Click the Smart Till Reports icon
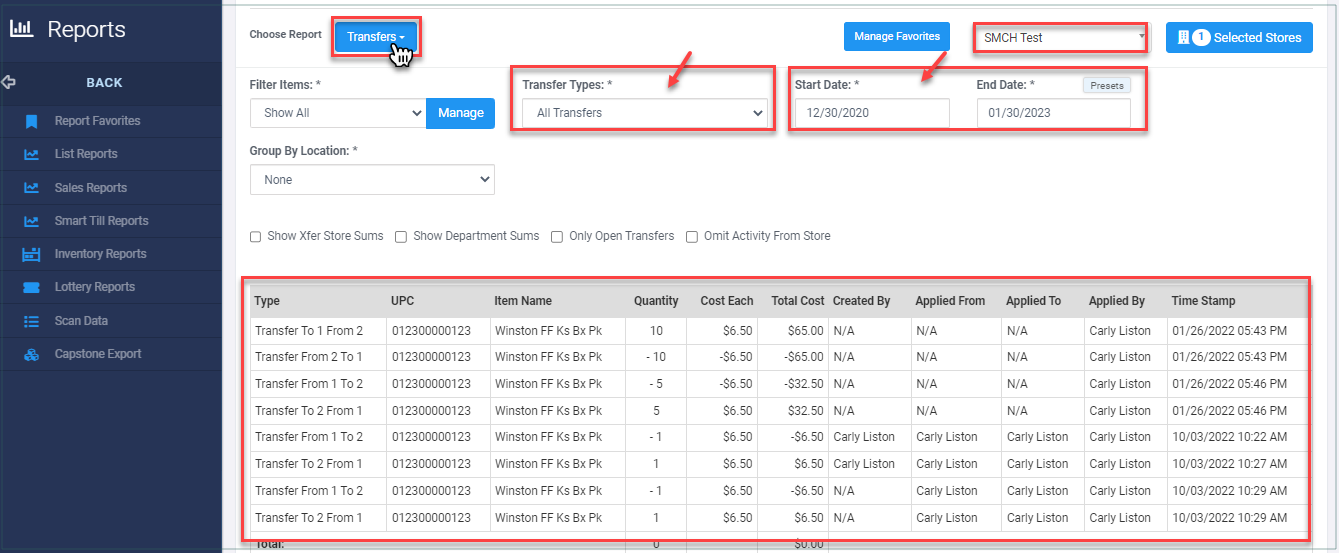Image resolution: width=1339 pixels, height=553 pixels. 31,221
